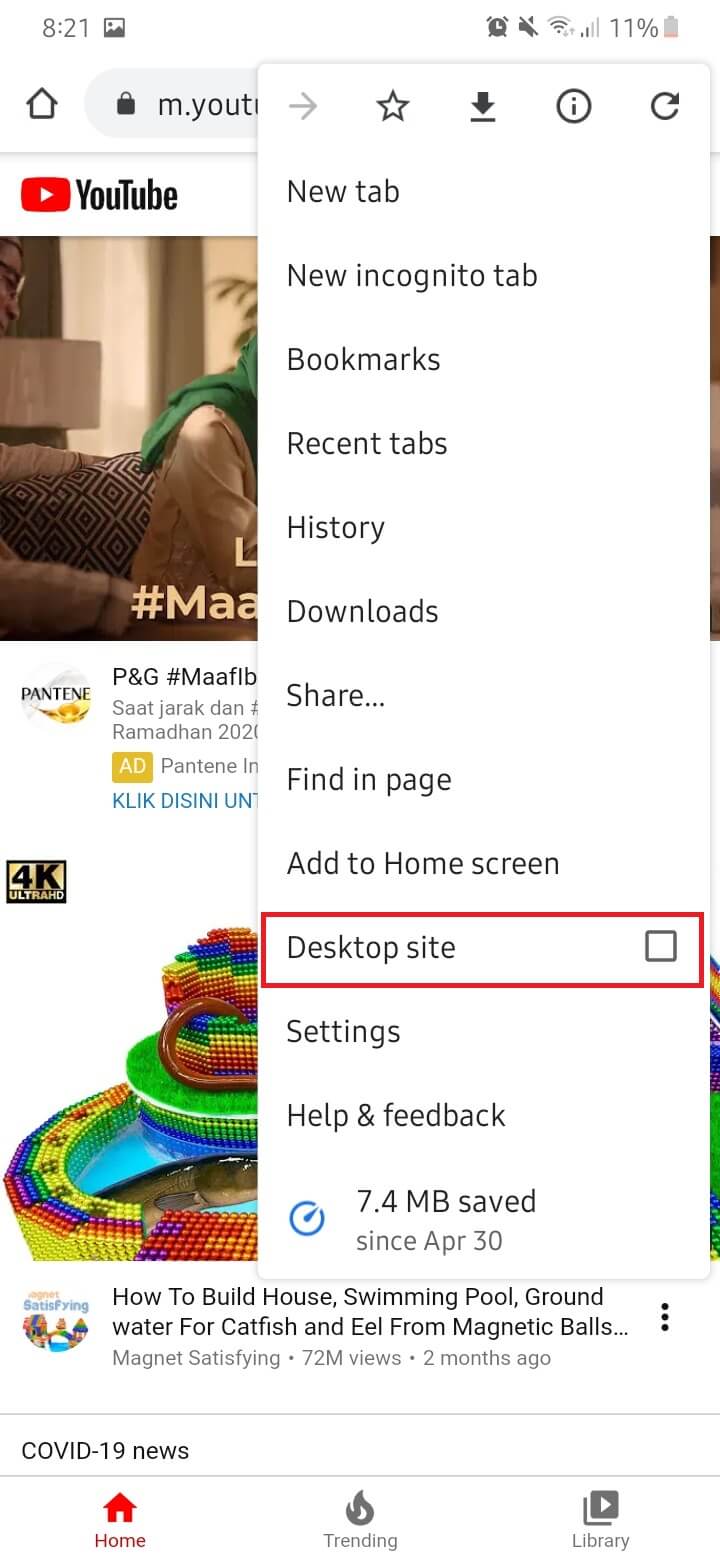Tap the Chrome home icon
720x1560 pixels.
click(42, 105)
